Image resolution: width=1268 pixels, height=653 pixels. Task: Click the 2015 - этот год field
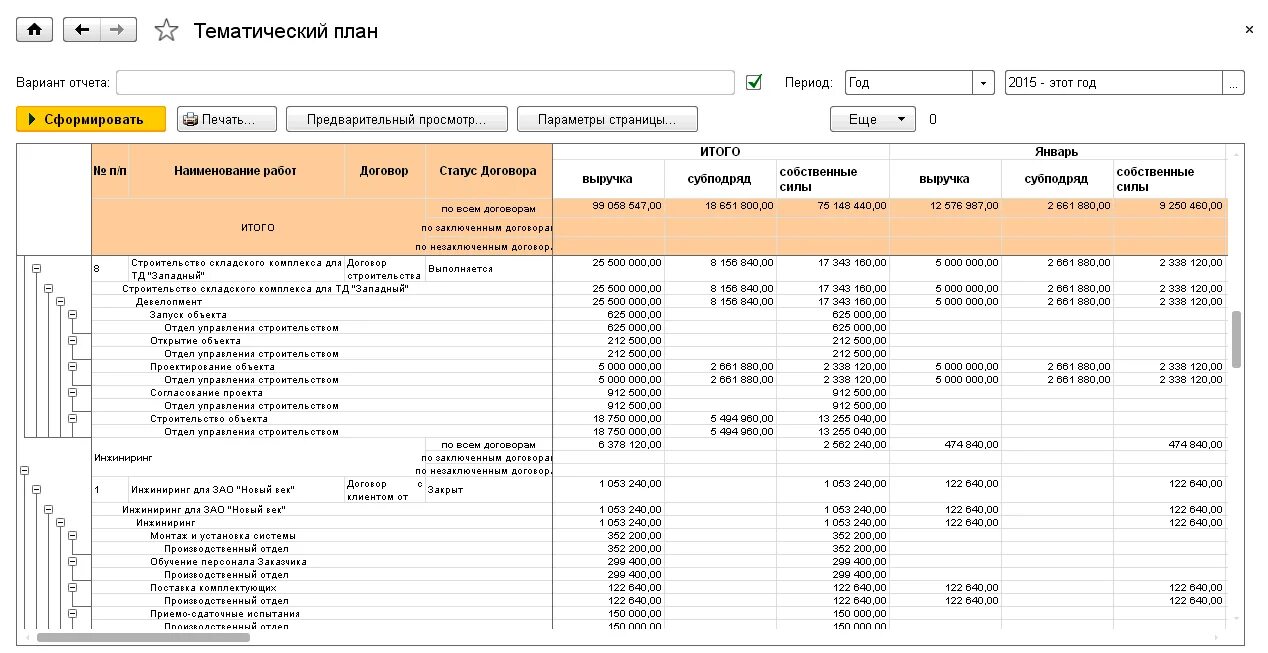pos(1114,82)
